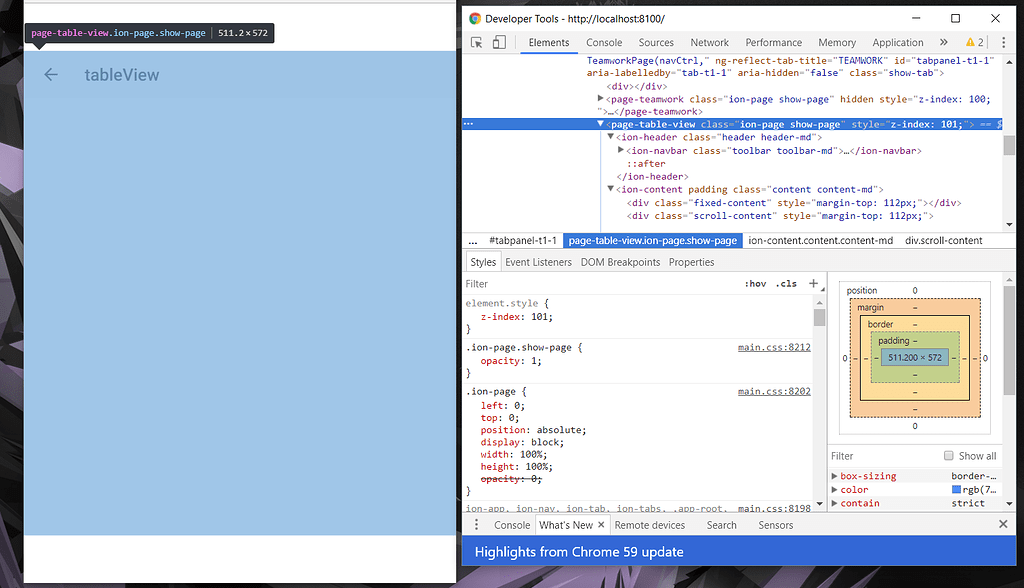Switch to the Network panel tab
1024x588 pixels.
[710, 42]
